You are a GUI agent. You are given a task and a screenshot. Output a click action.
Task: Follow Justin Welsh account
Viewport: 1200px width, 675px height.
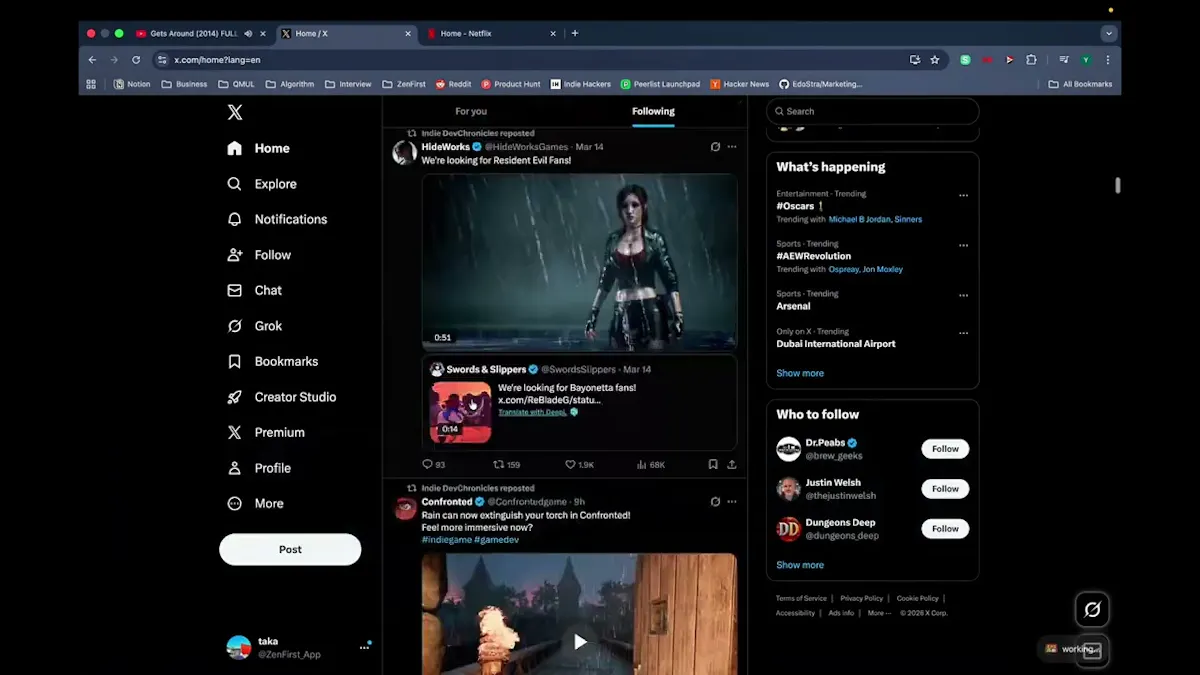(x=945, y=489)
